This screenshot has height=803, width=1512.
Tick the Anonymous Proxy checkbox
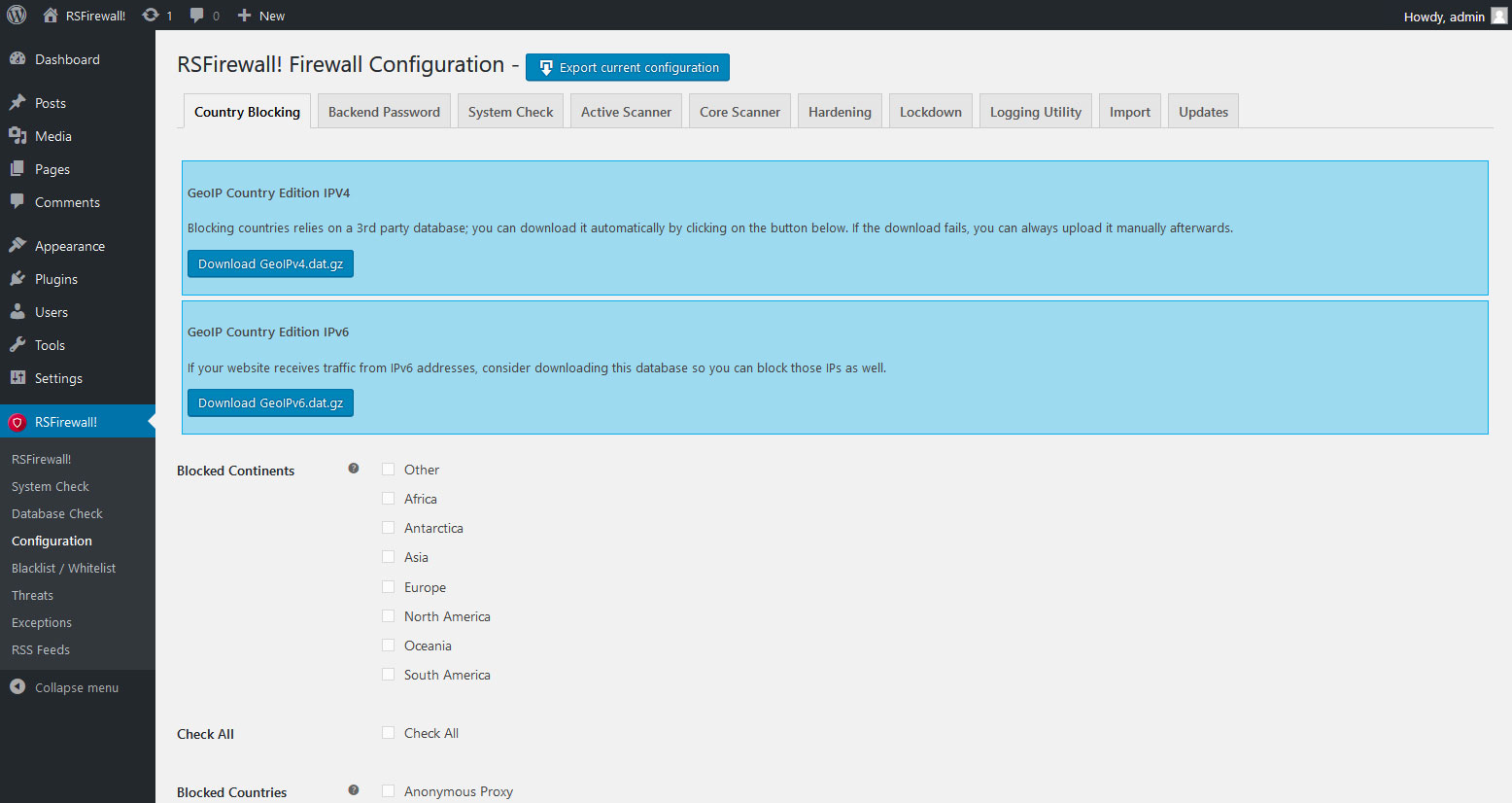tap(389, 791)
